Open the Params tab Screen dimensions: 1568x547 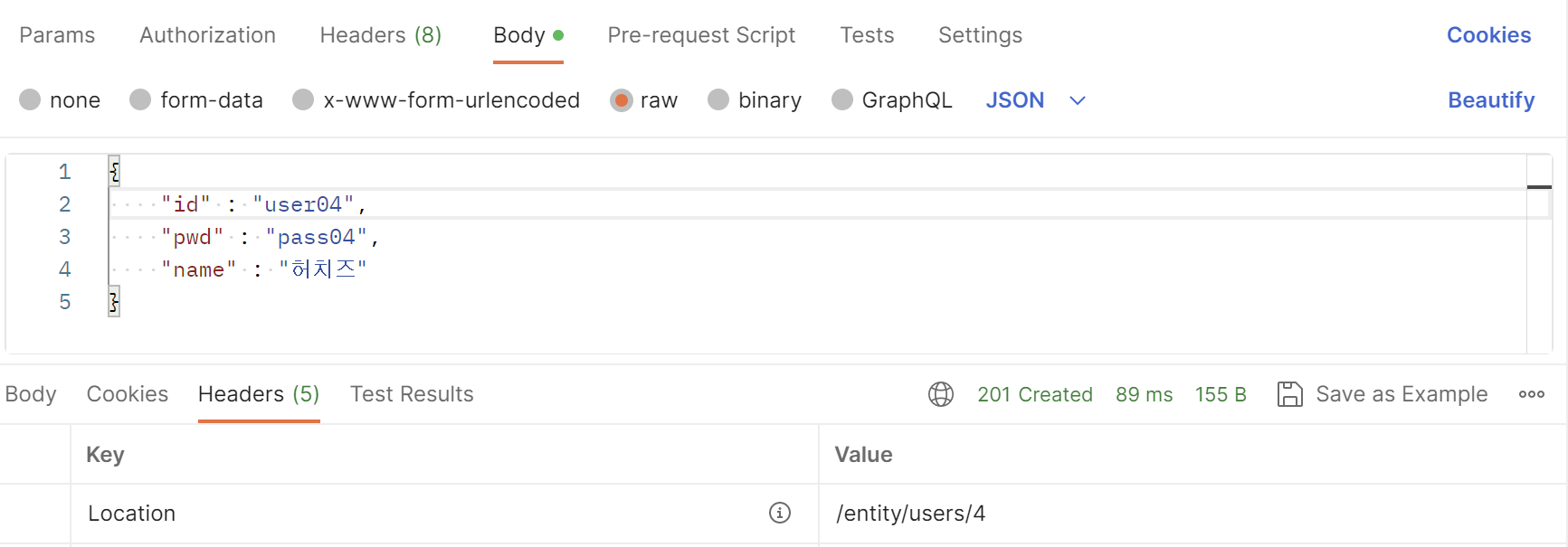[57, 35]
